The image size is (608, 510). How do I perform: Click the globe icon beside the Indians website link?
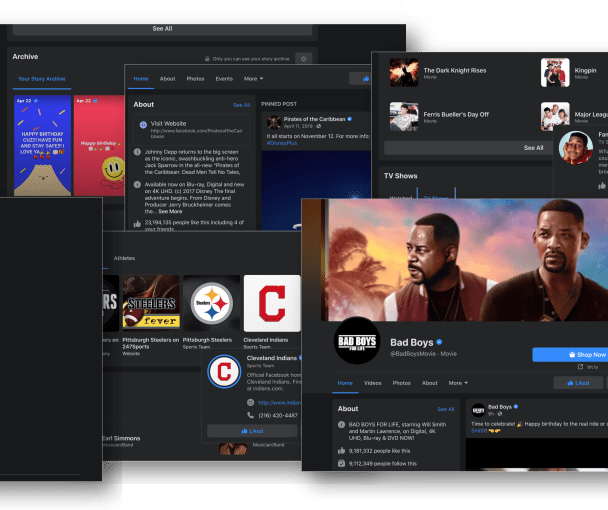pos(250,403)
